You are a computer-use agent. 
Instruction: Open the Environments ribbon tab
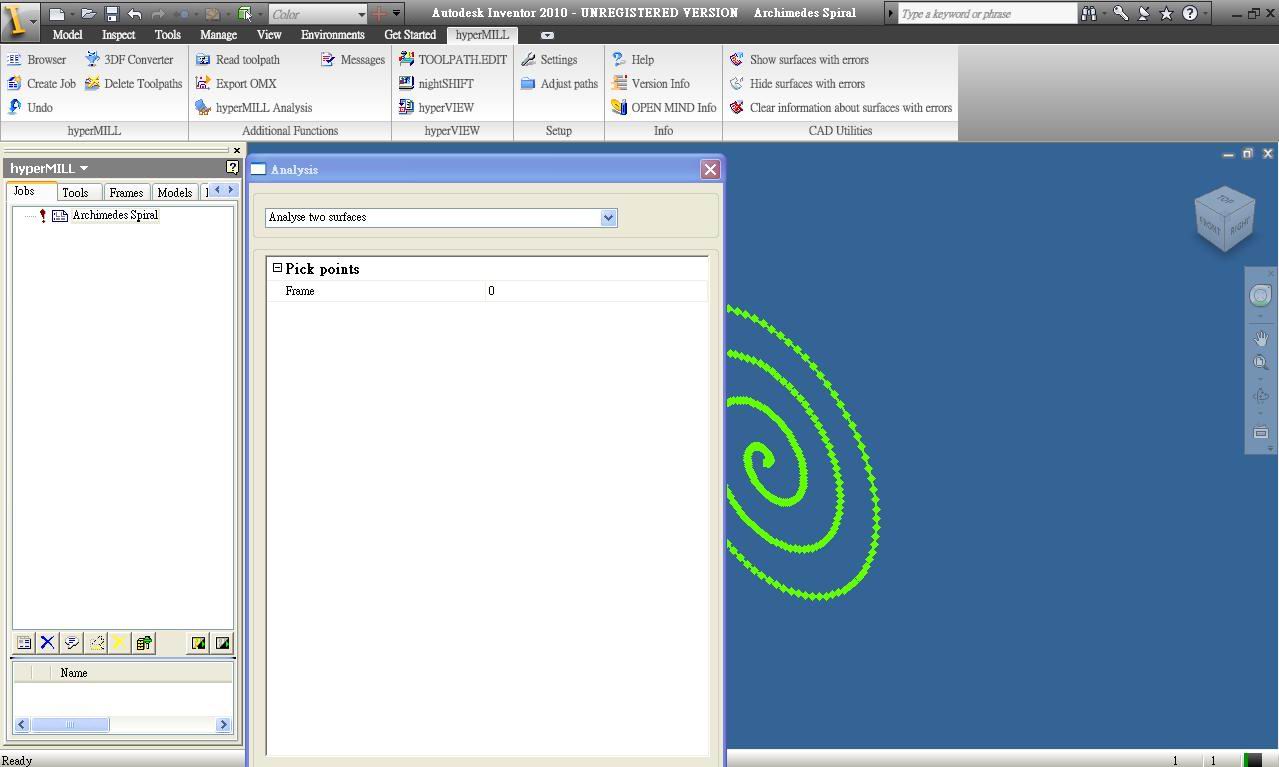(x=333, y=35)
